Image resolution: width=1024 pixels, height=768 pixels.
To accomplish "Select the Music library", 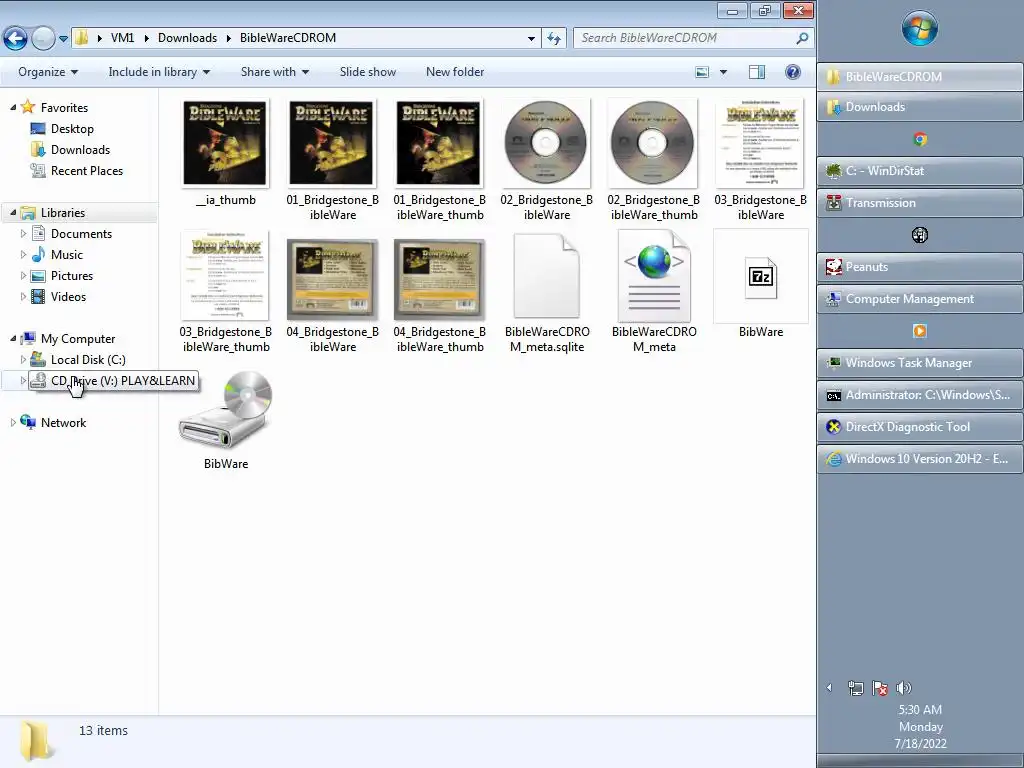I will (67, 255).
